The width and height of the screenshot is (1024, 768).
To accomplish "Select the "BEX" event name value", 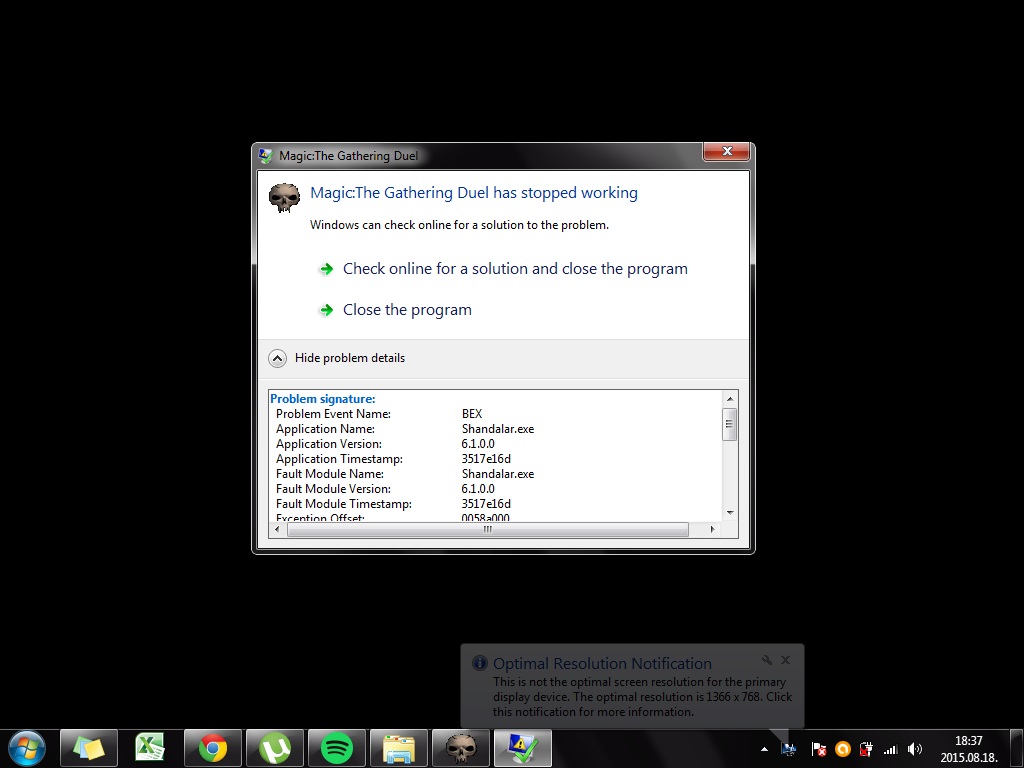I will pos(472,414).
